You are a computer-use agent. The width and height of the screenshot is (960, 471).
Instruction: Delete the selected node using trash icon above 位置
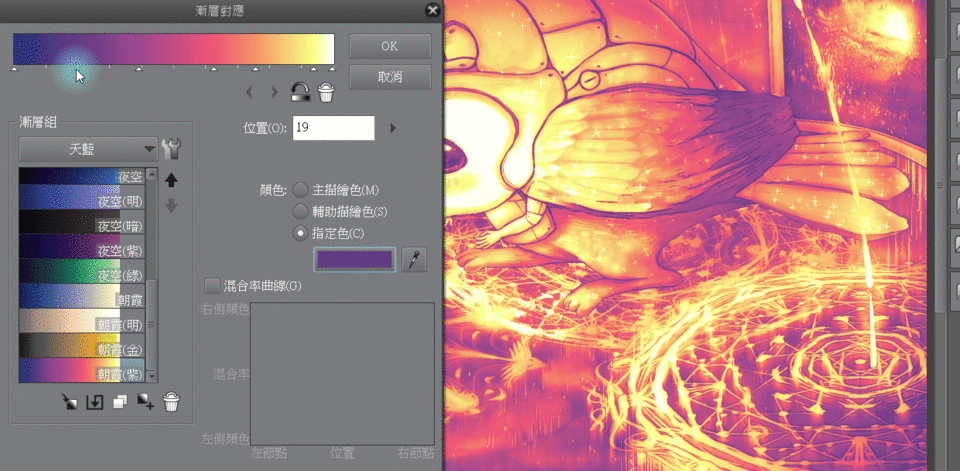coord(326,92)
